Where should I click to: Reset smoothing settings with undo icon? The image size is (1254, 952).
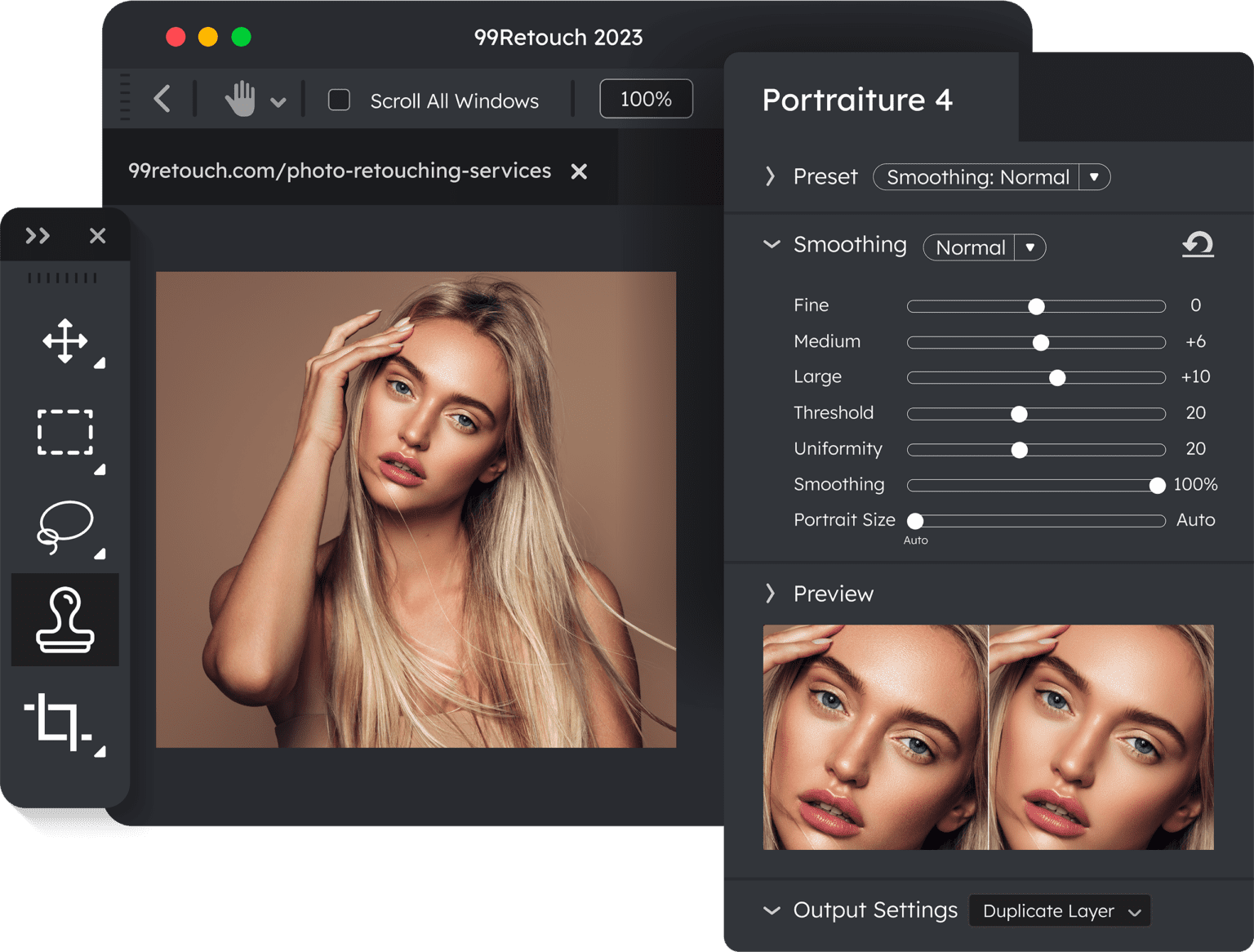pos(1198,244)
